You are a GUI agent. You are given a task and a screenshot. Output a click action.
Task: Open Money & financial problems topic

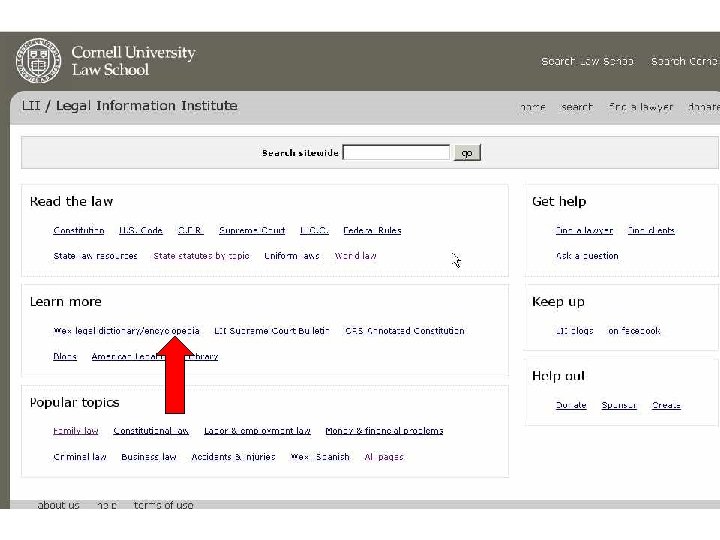[x=384, y=431]
